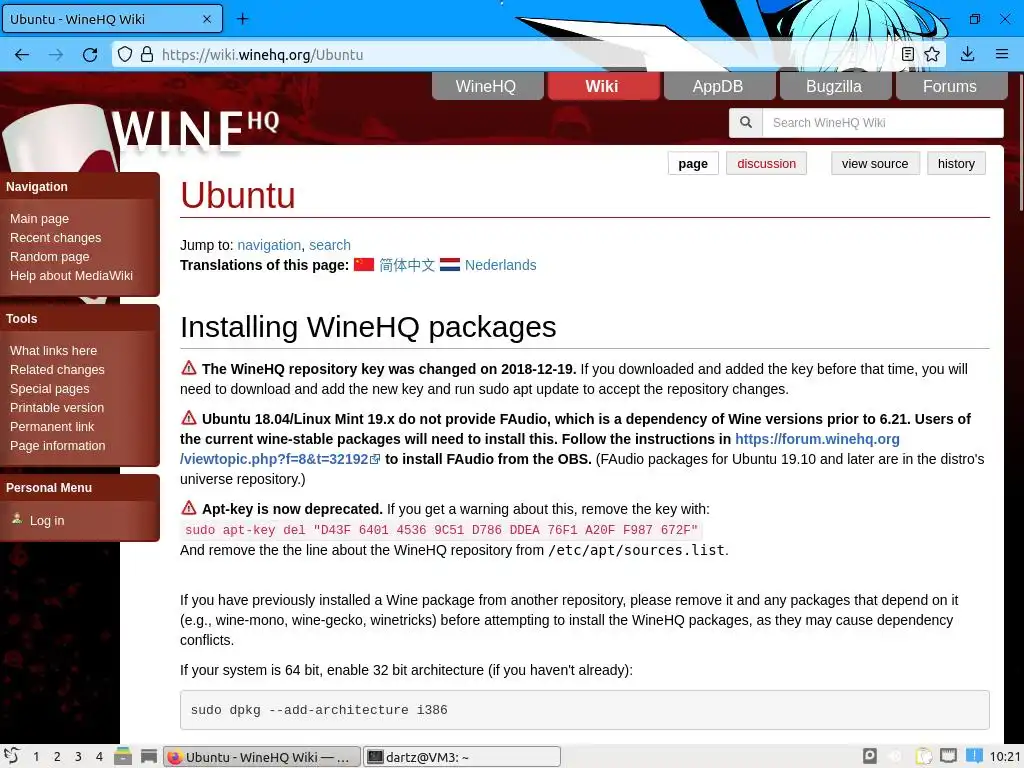1024x768 pixels.
Task: Open the network tray icon
Action: (x=948, y=756)
